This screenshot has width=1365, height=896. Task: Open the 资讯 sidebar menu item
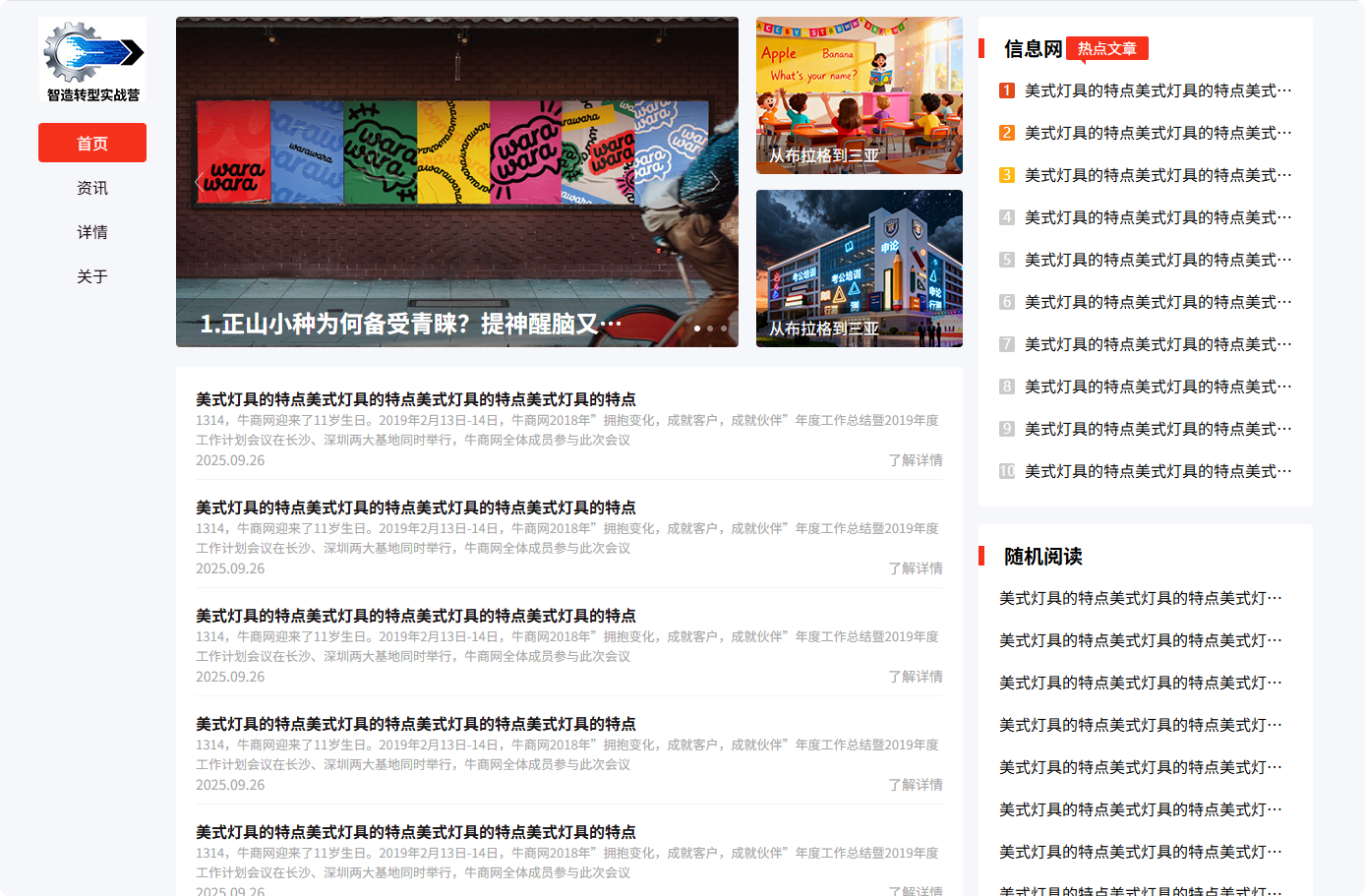91,187
